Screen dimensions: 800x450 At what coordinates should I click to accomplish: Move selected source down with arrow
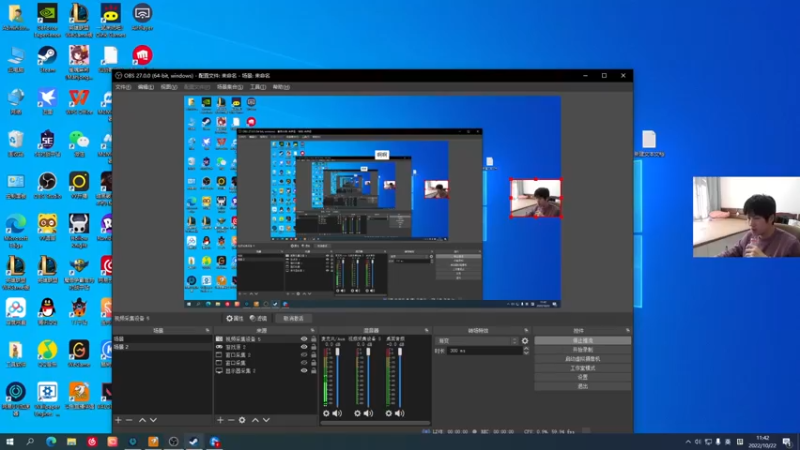(265, 420)
